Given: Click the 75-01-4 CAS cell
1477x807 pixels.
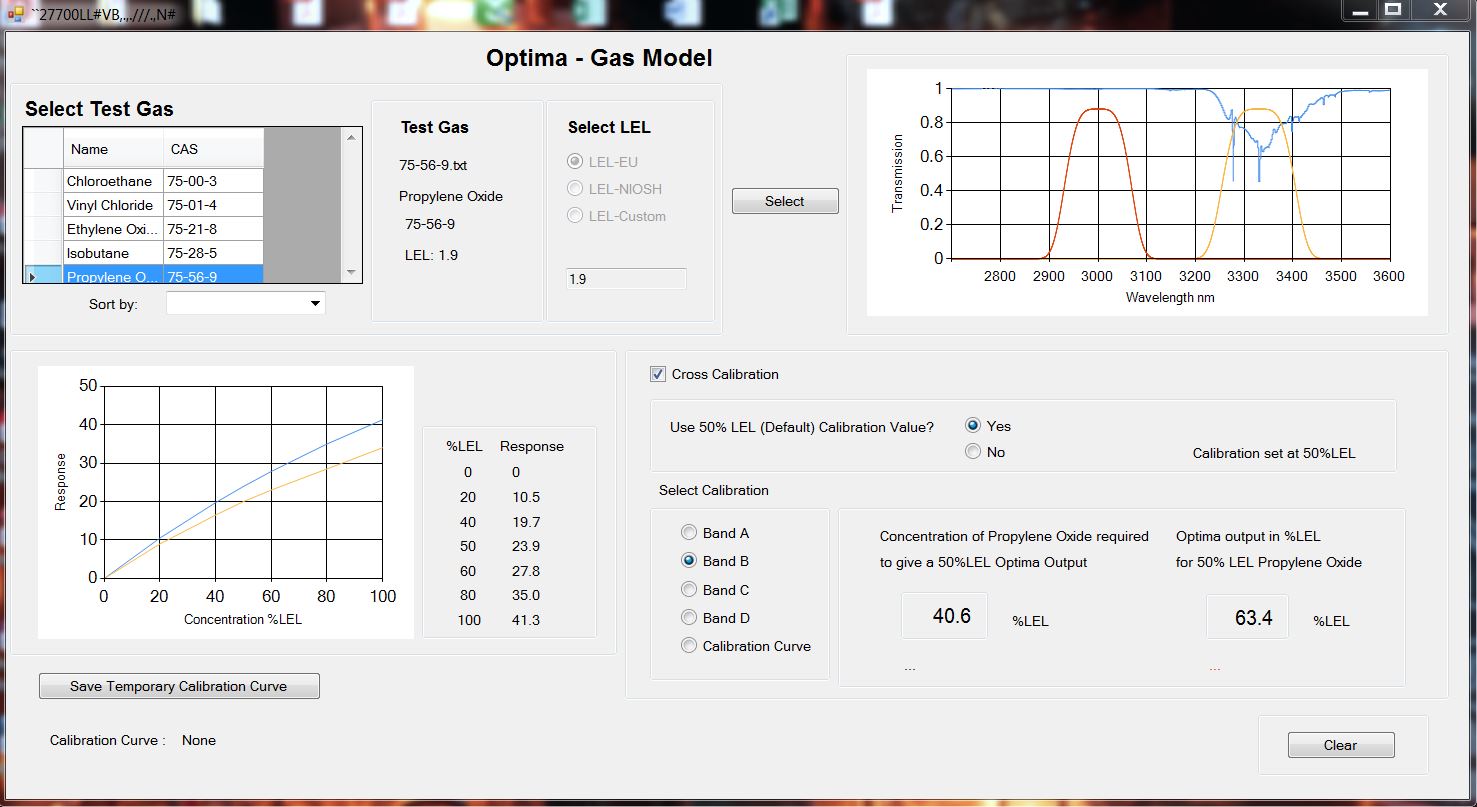Looking at the screenshot, I should [213, 205].
